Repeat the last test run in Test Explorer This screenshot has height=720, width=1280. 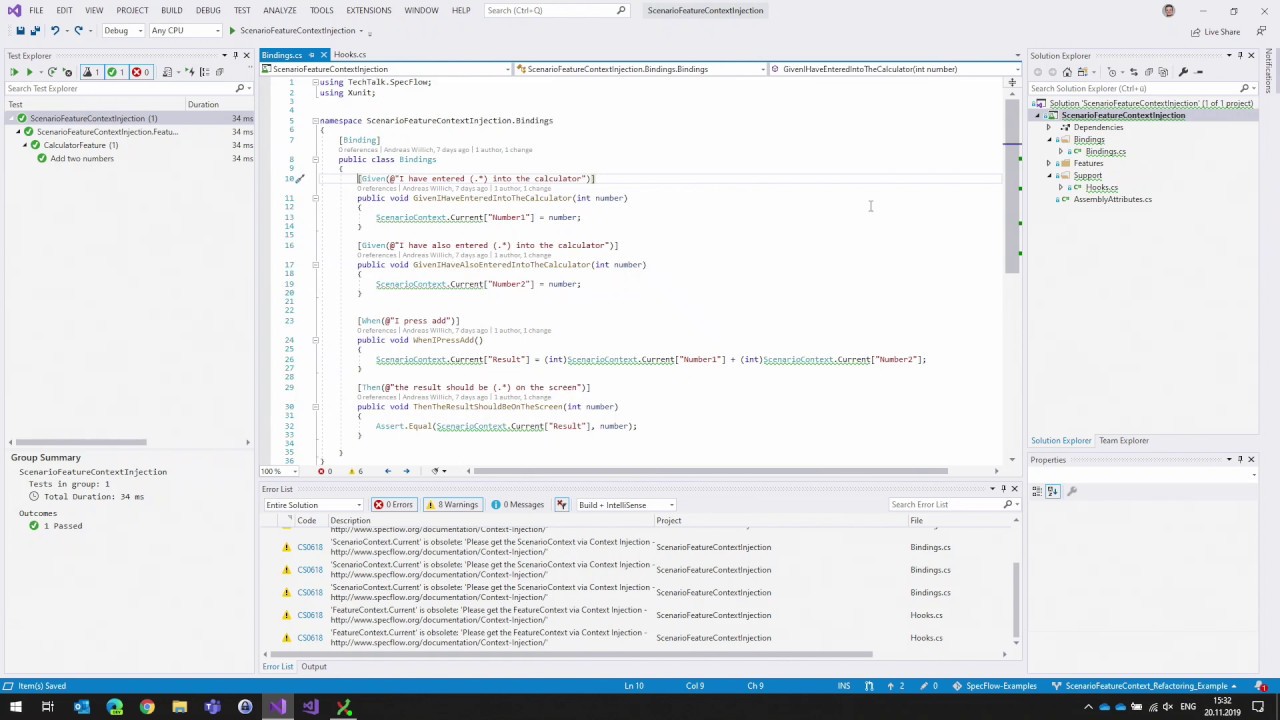[52, 72]
